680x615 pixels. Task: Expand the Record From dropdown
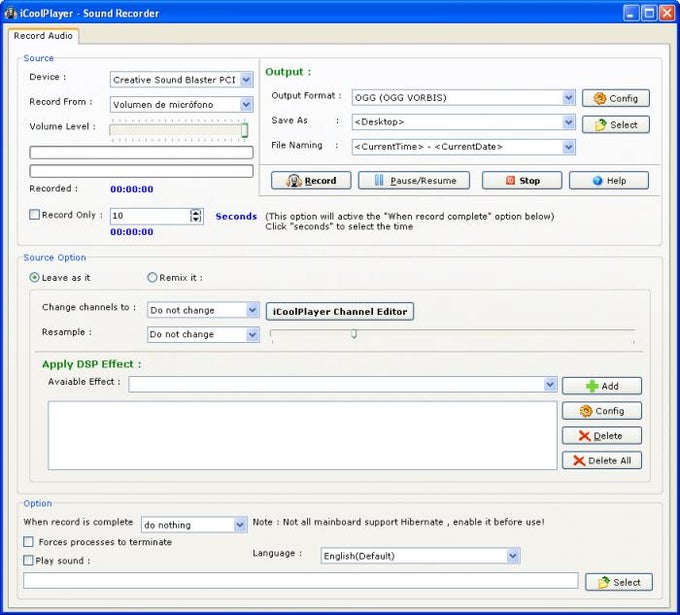point(246,105)
